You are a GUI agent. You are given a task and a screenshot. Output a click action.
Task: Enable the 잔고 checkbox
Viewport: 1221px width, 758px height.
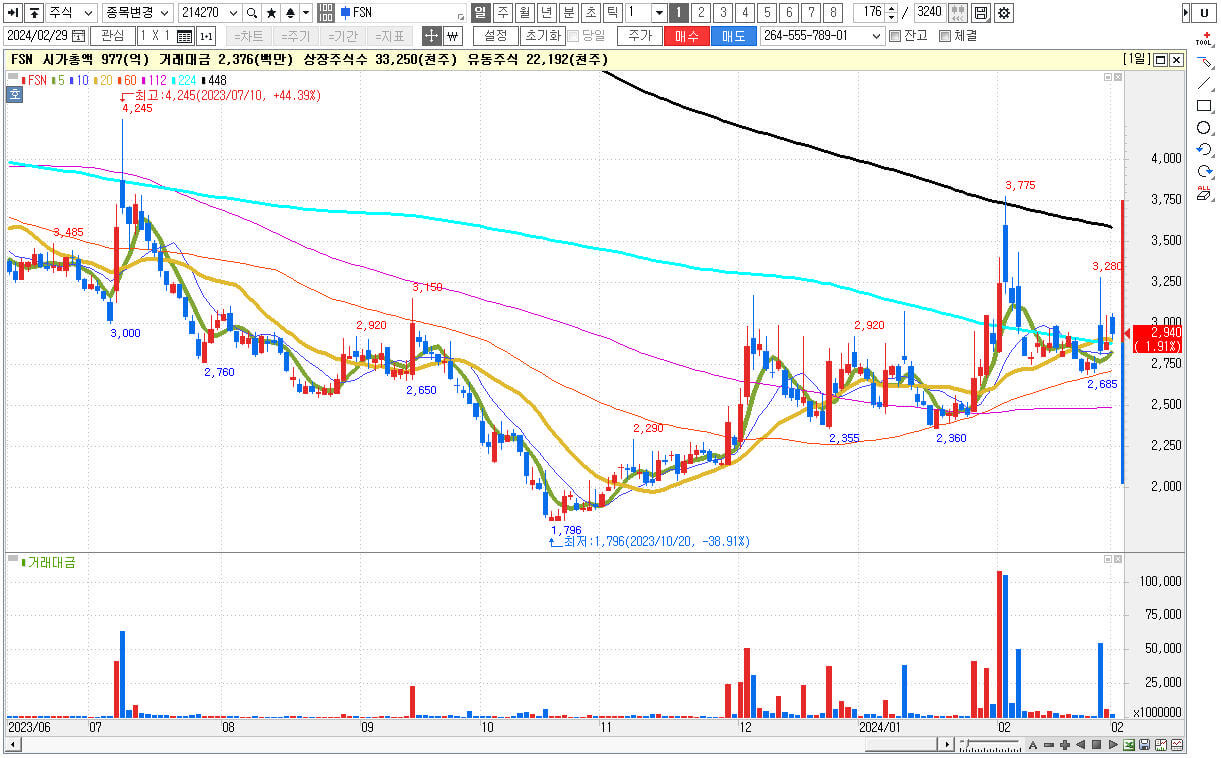point(896,35)
